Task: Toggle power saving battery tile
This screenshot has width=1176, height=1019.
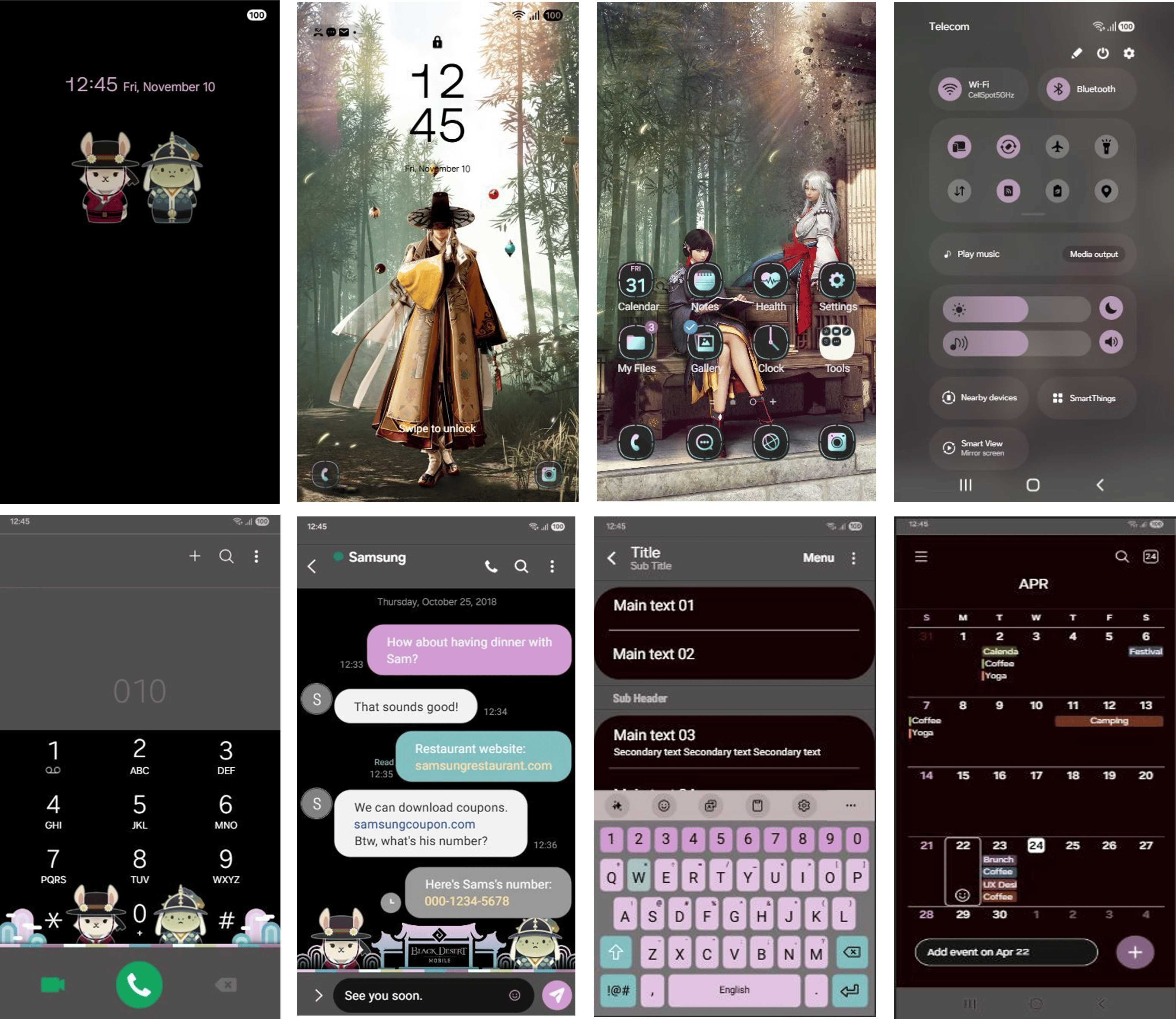Action: [1057, 191]
